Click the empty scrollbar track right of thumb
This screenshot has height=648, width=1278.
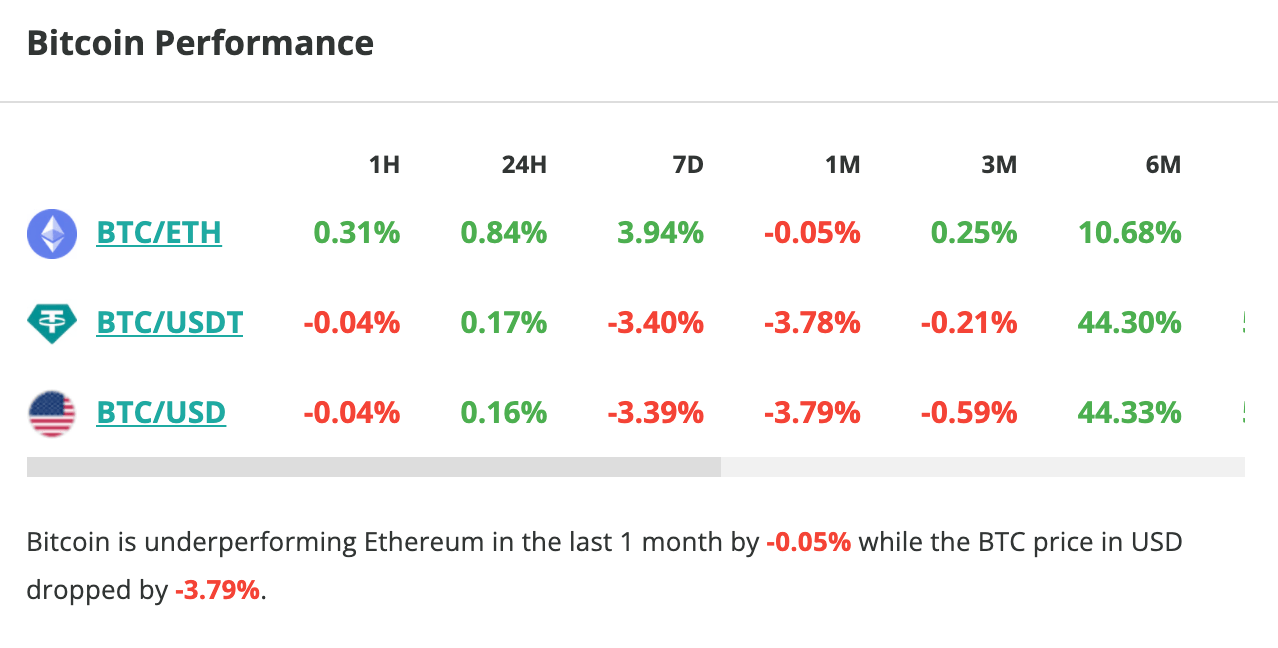click(x=982, y=467)
